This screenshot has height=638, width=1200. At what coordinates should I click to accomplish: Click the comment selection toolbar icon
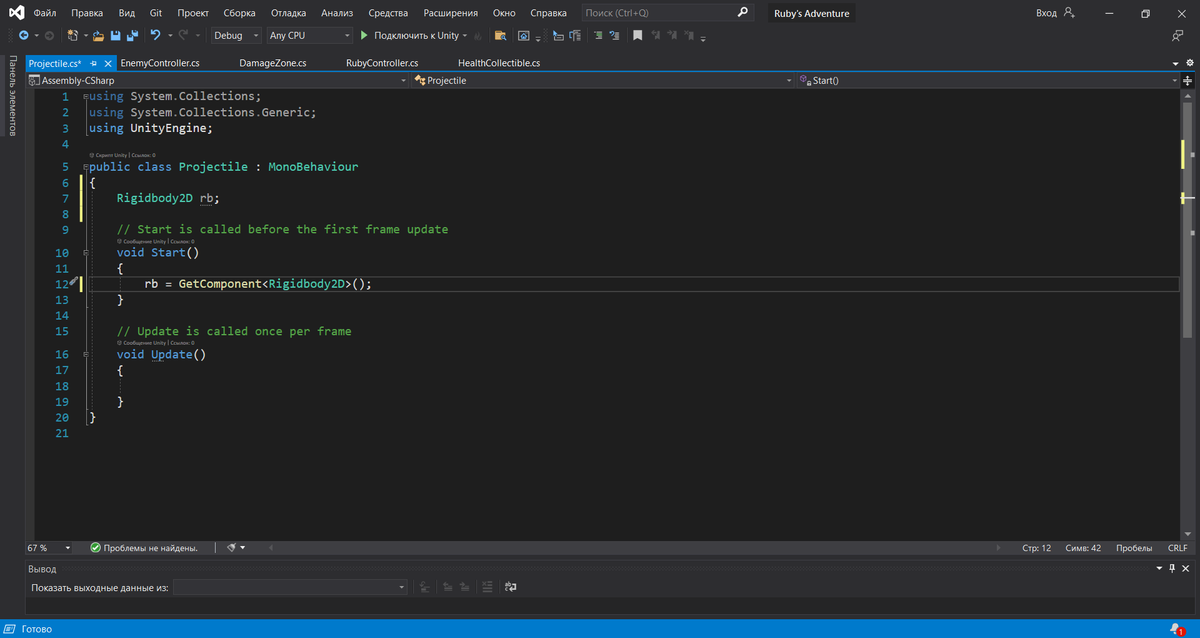598,35
